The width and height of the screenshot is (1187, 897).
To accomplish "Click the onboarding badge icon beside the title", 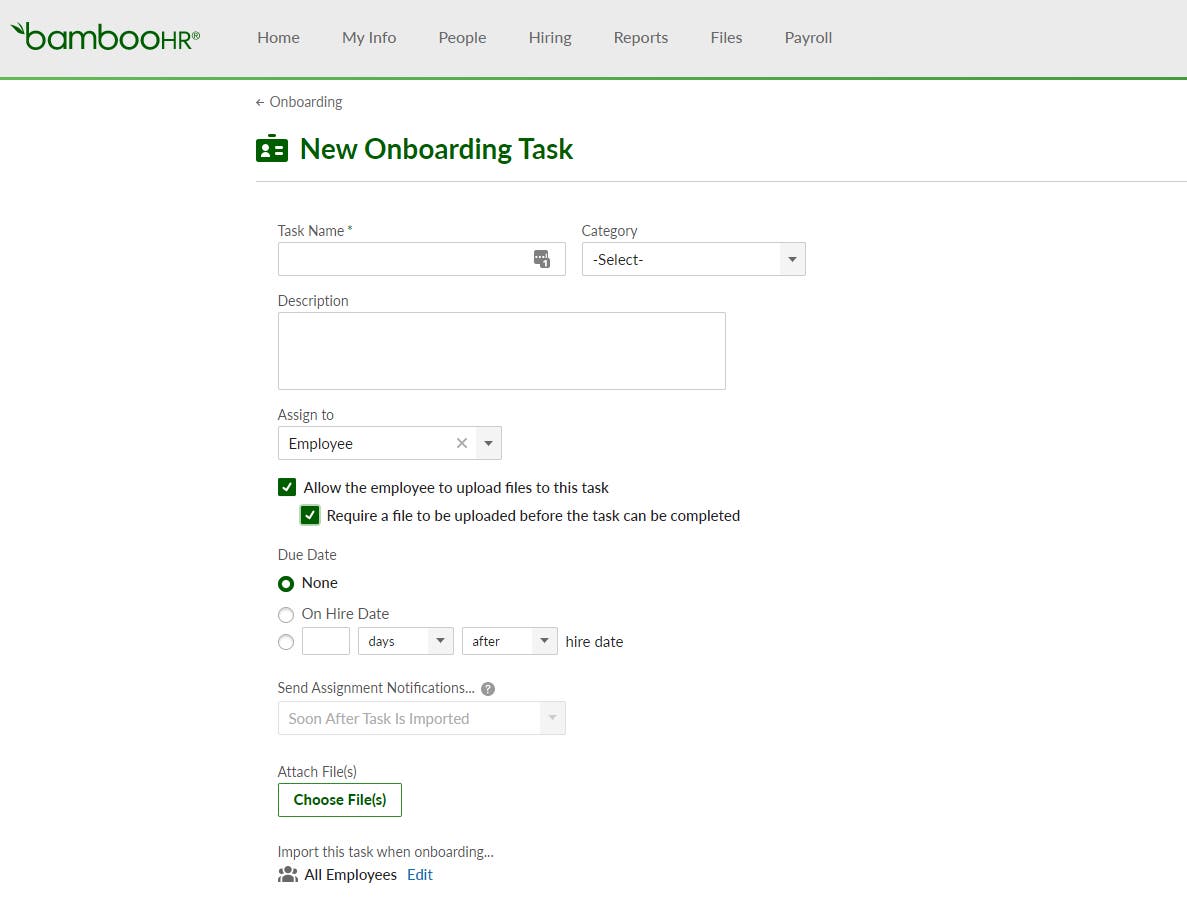I will point(271,148).
